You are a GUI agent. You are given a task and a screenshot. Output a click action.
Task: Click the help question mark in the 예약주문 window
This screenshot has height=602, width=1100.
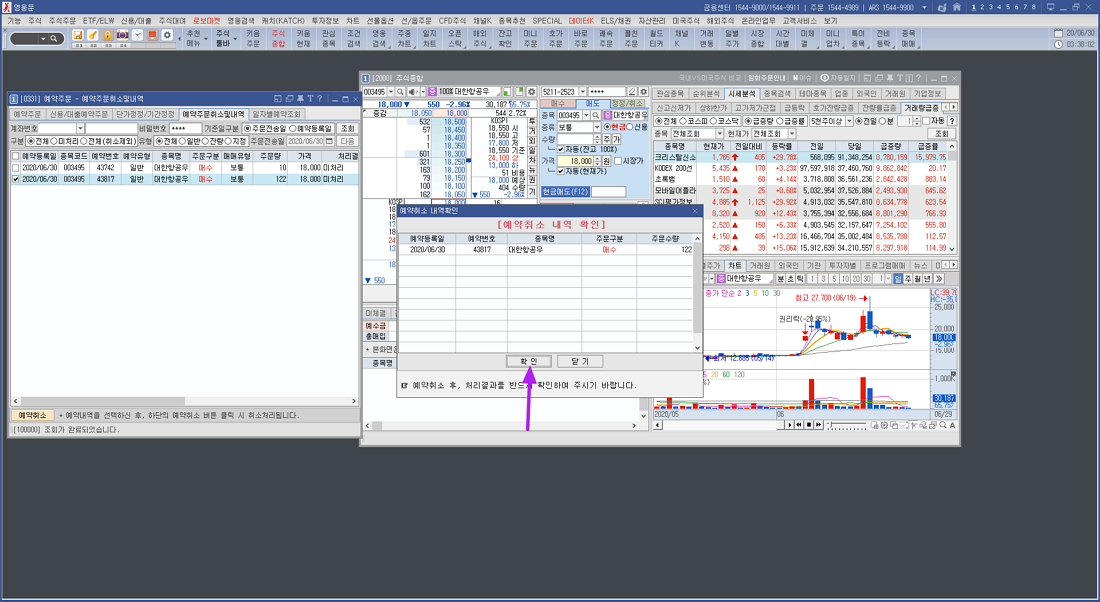pyautogui.click(x=320, y=99)
